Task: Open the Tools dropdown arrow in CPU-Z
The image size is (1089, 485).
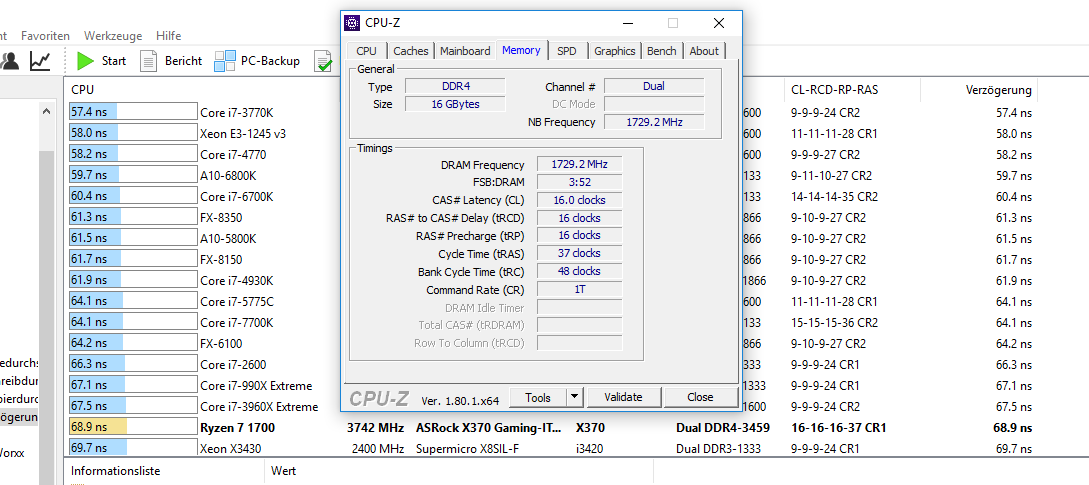Action: [x=574, y=397]
